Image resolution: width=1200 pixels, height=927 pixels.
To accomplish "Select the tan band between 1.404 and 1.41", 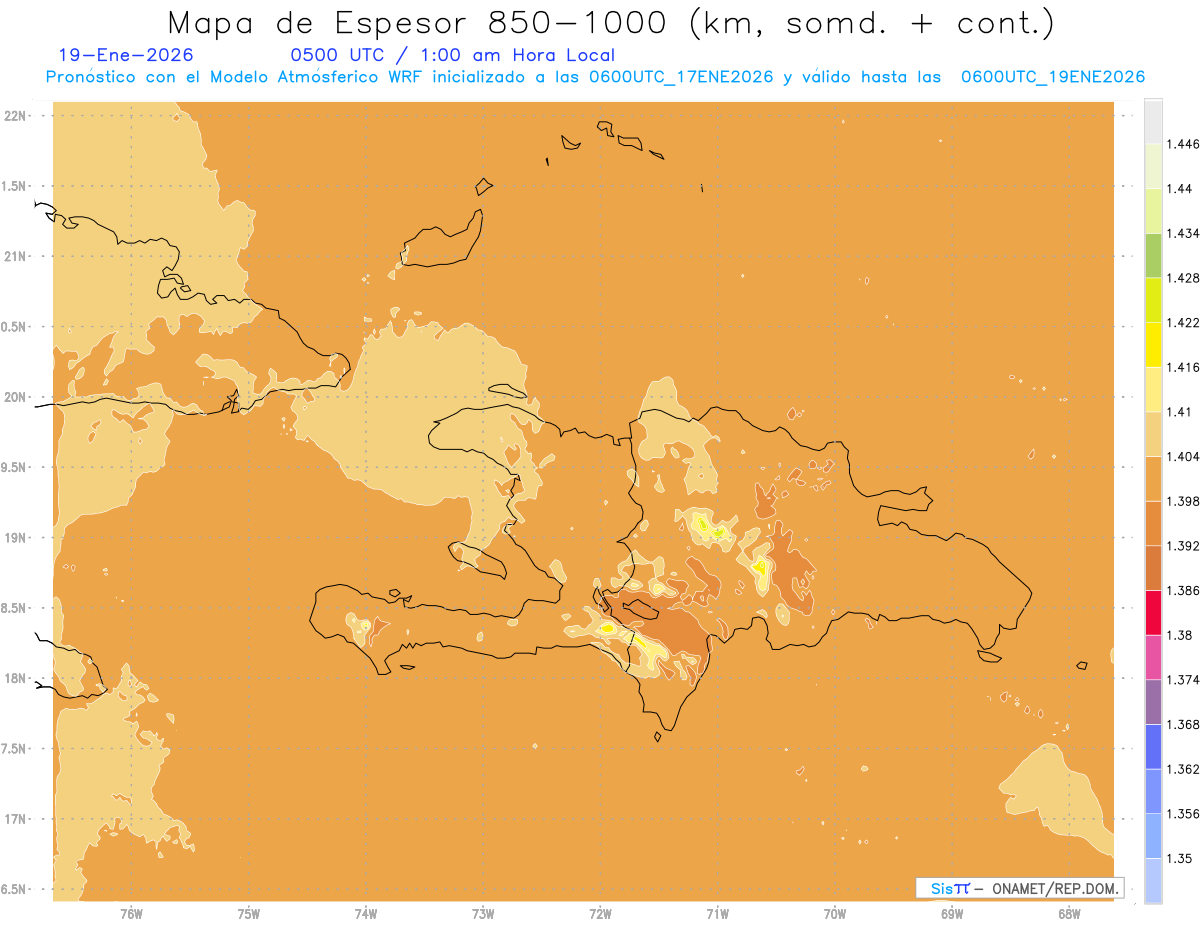I will [x=1153, y=434].
